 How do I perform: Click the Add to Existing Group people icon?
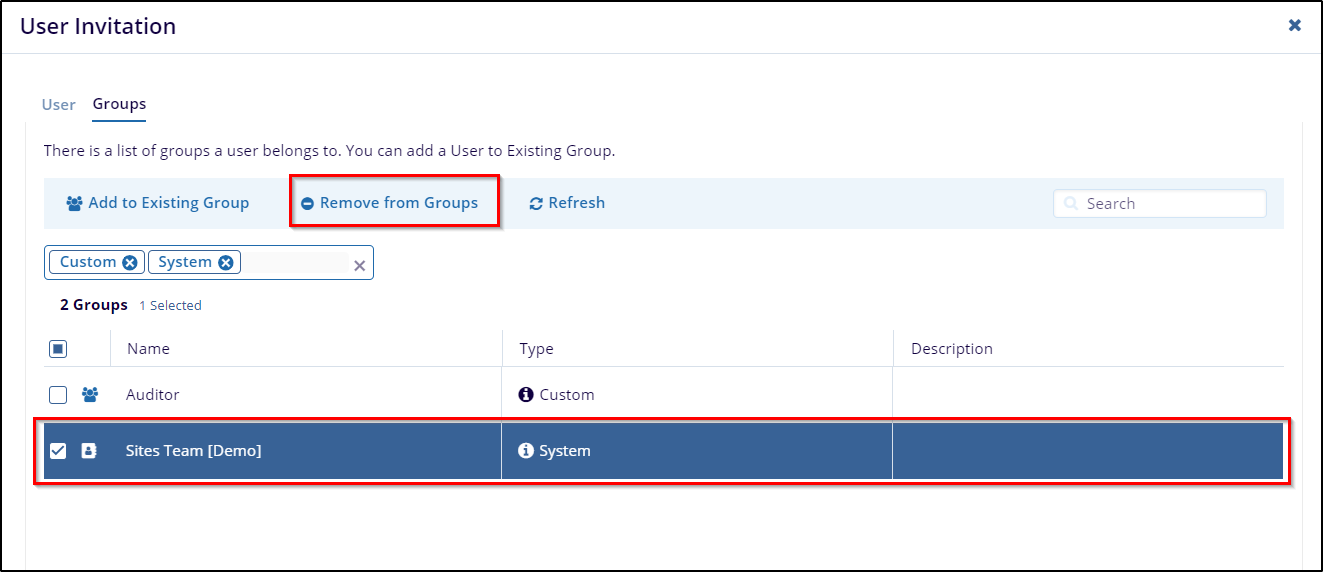click(75, 203)
